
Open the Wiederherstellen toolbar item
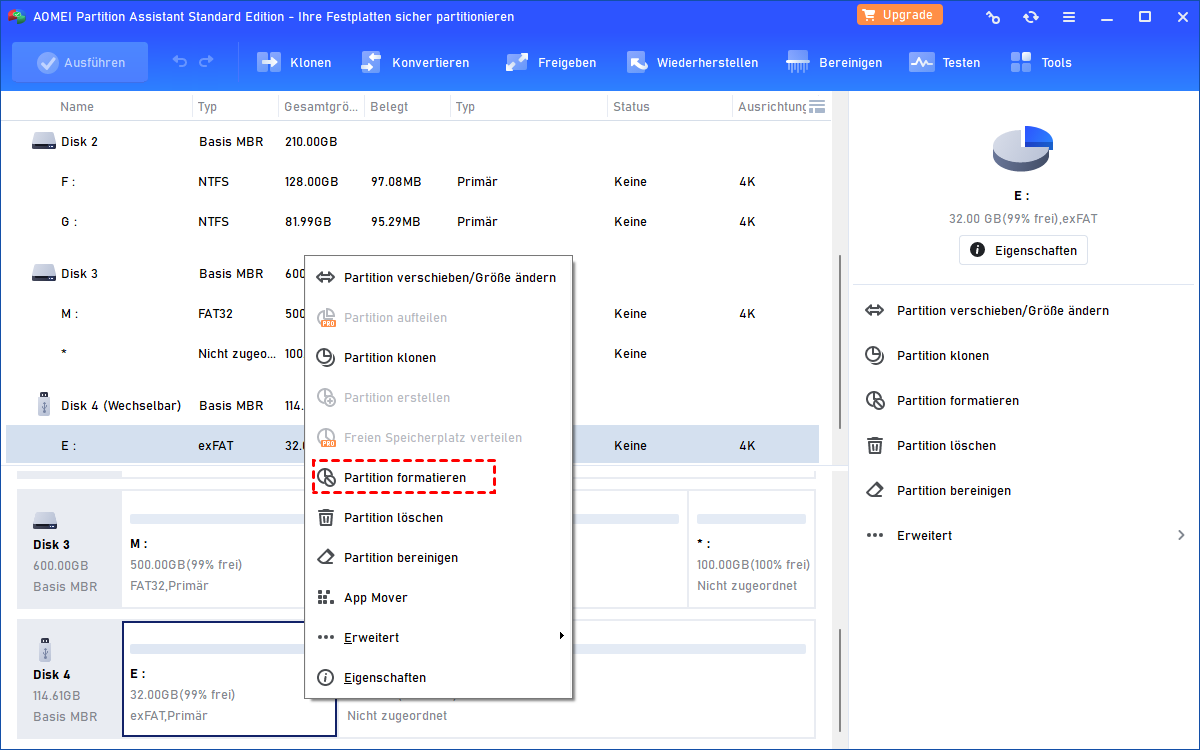pos(692,62)
